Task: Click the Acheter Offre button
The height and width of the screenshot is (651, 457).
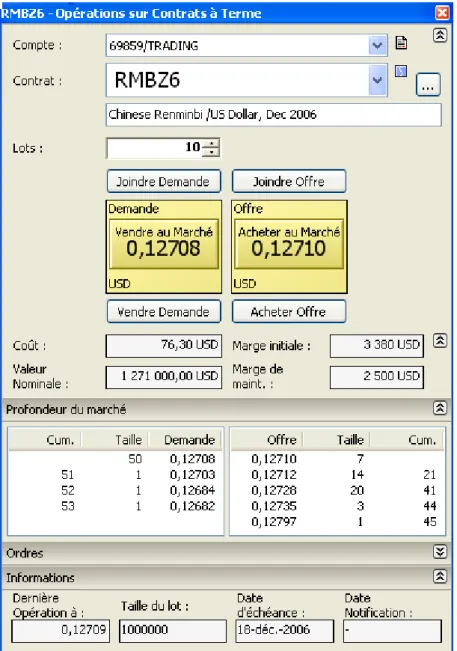Action: pyautogui.click(x=289, y=311)
